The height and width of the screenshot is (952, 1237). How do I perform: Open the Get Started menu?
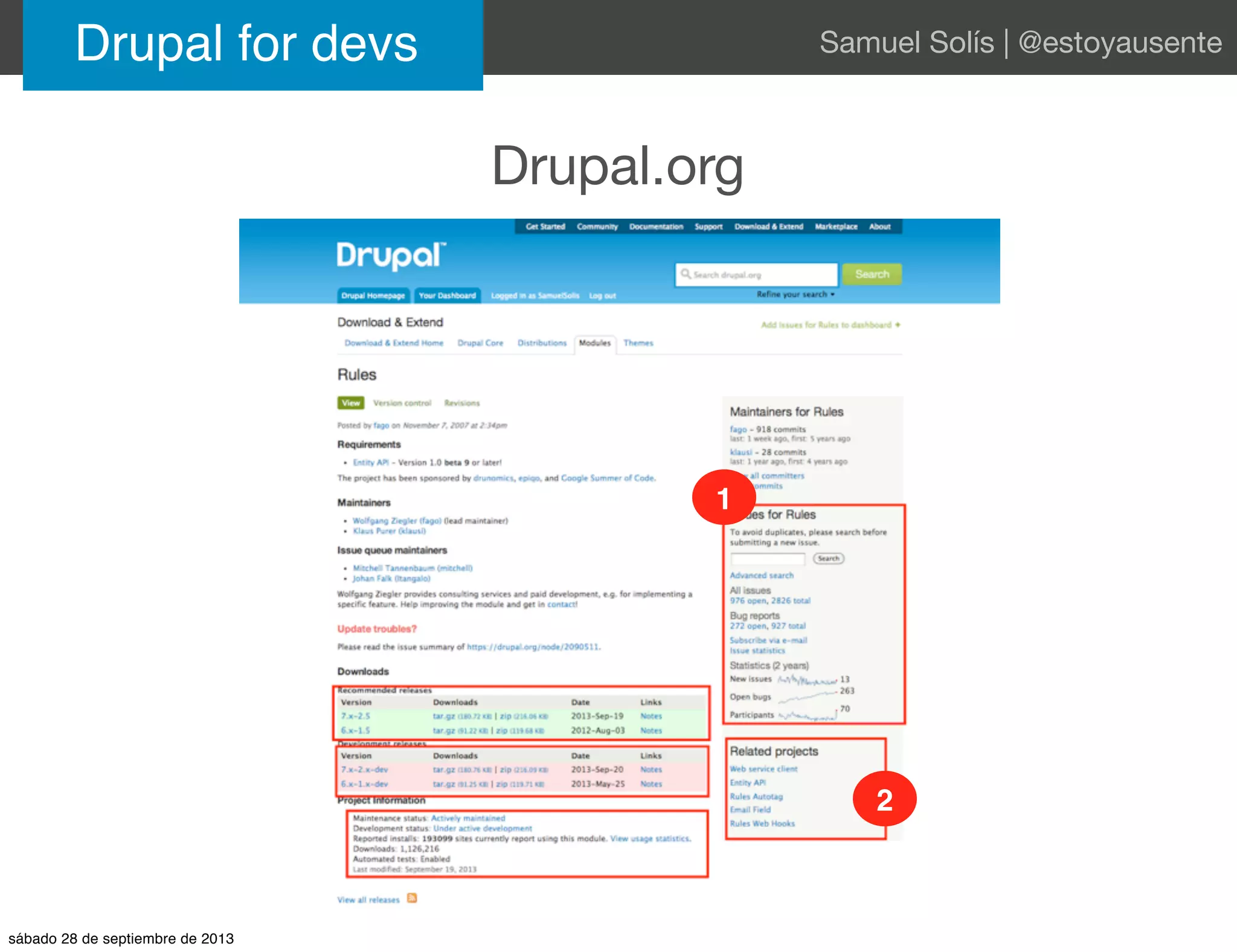545,227
